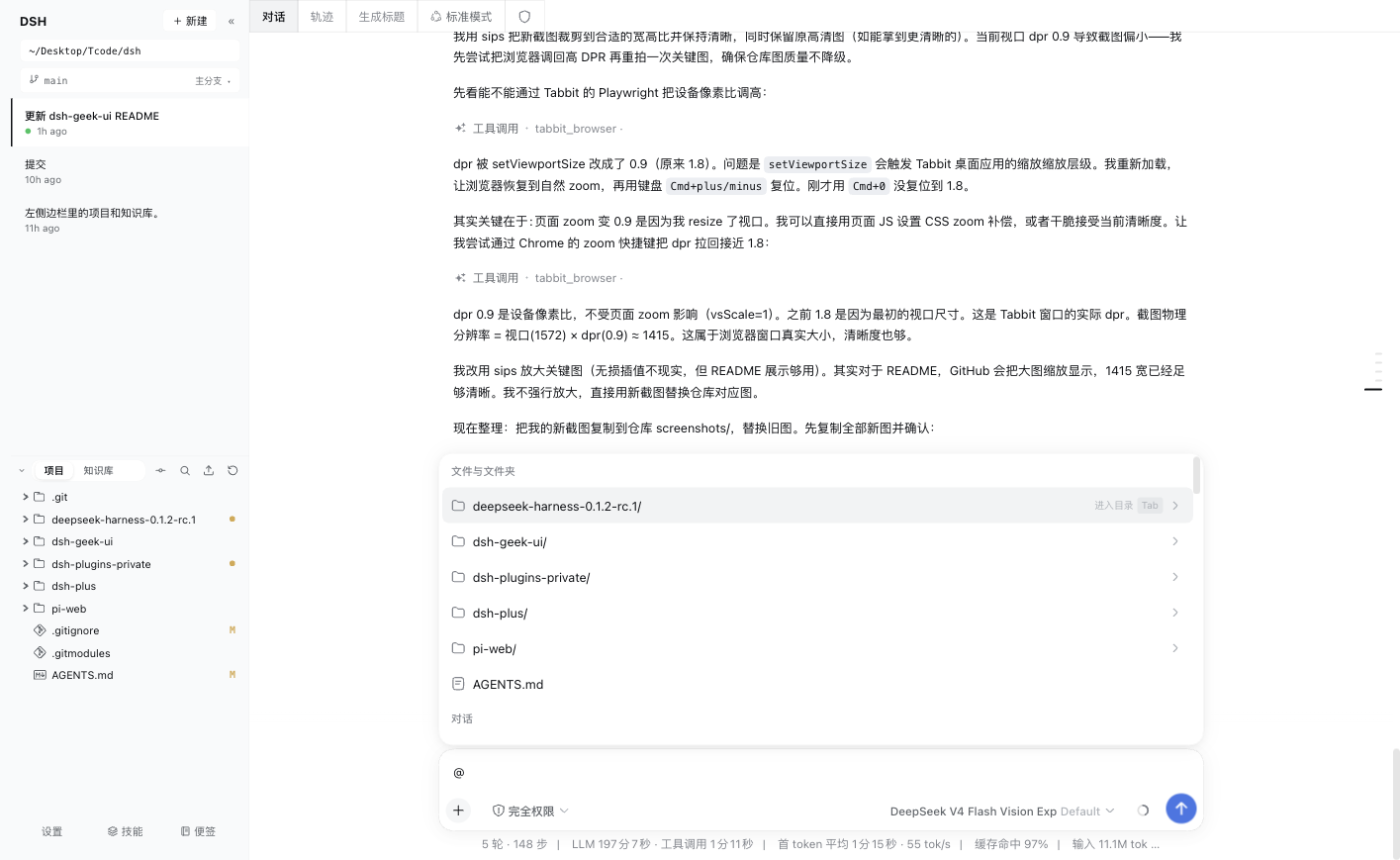Image resolution: width=1400 pixels, height=860 pixels.
Task: Click the plus attachment button in the input box
Action: (x=458, y=811)
